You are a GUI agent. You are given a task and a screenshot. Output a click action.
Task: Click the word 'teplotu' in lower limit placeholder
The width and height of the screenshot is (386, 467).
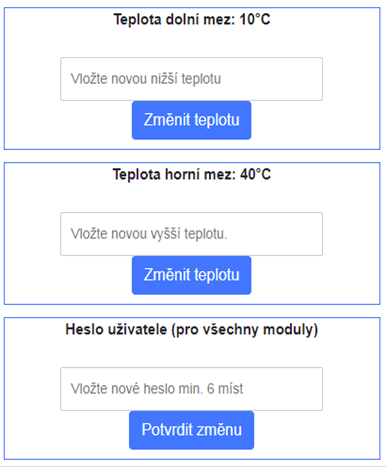(201, 79)
